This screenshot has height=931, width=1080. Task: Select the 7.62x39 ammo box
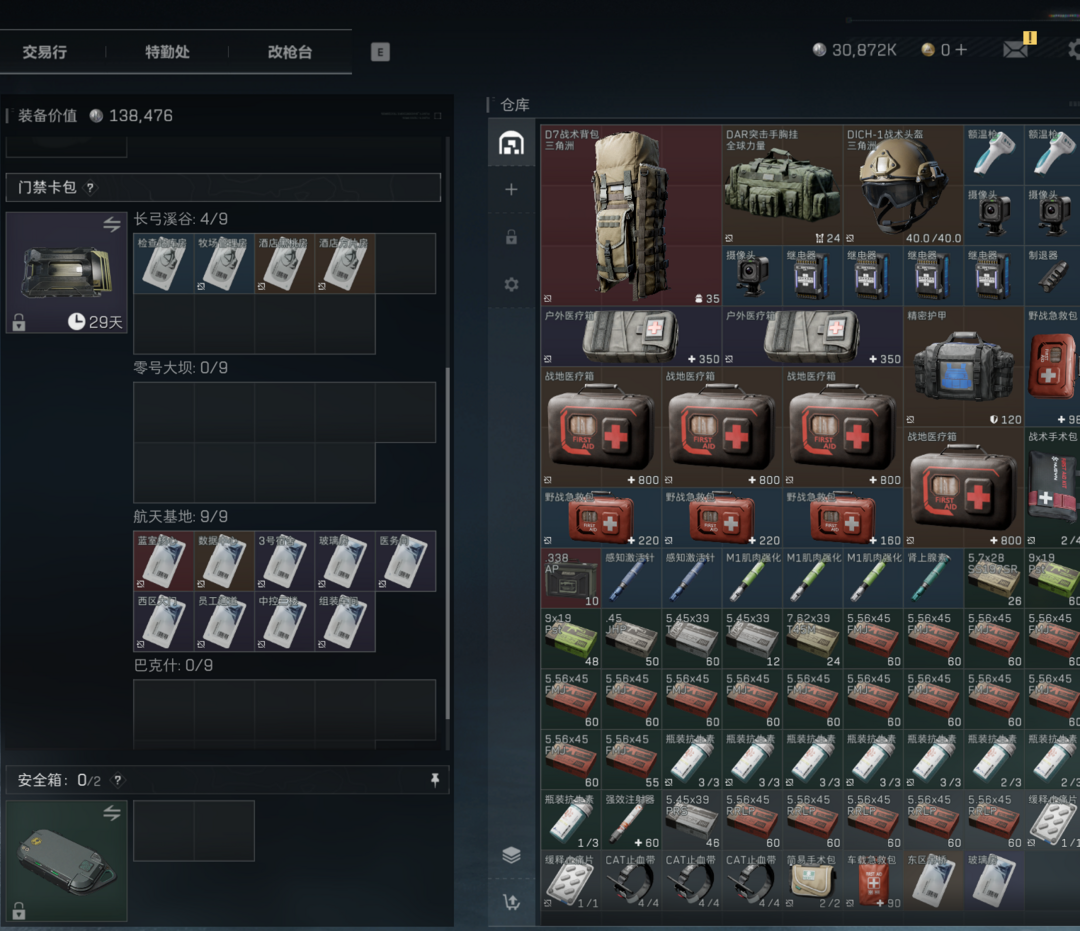(x=812, y=638)
